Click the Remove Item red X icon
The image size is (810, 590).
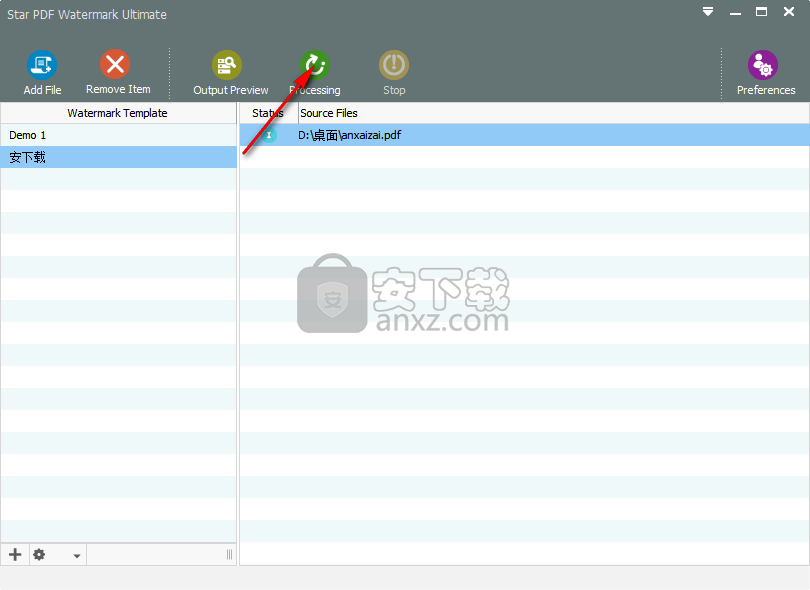tap(115, 65)
